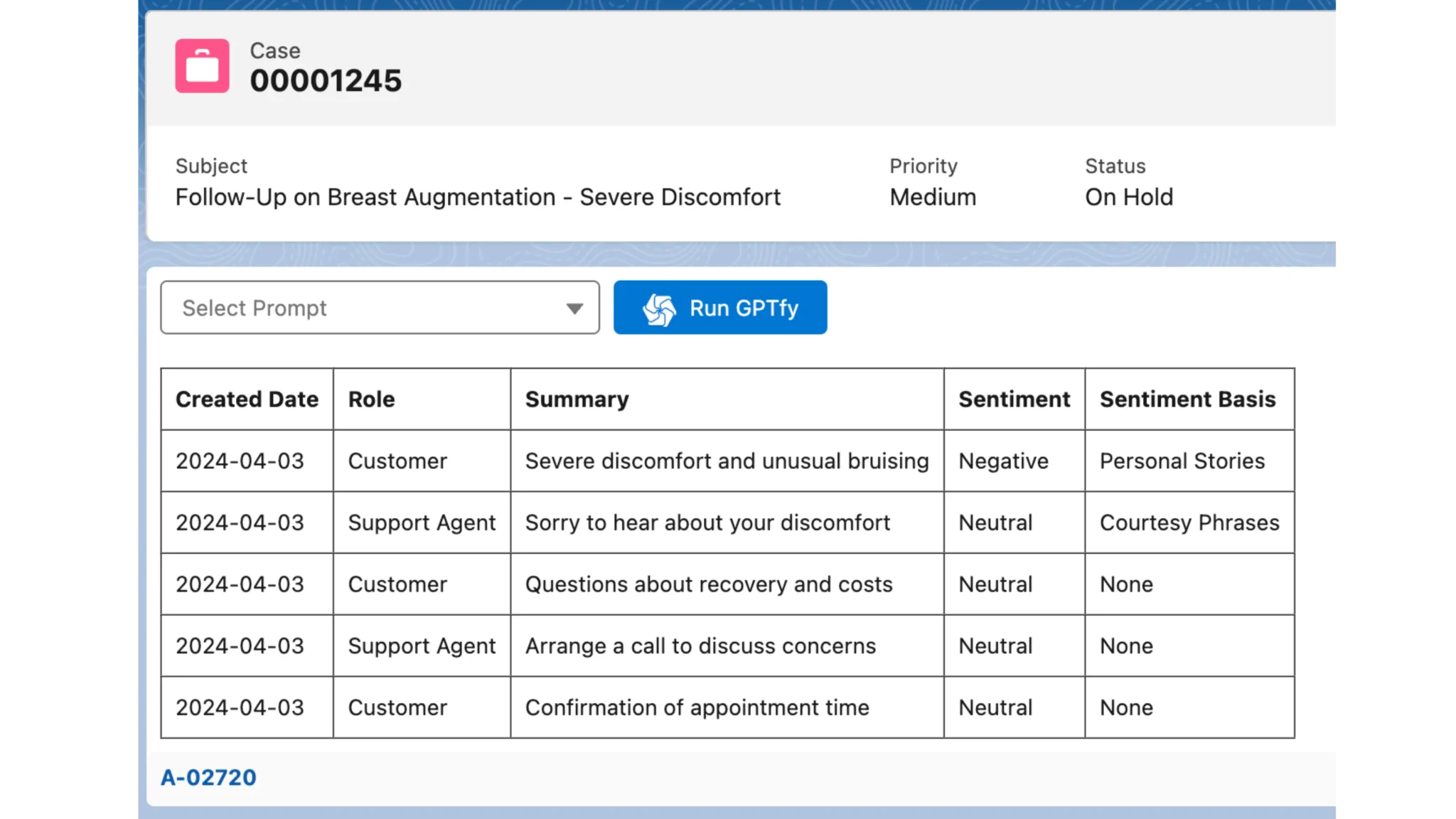This screenshot has height=819, width=1456.
Task: Click the Medium priority value
Action: point(933,197)
